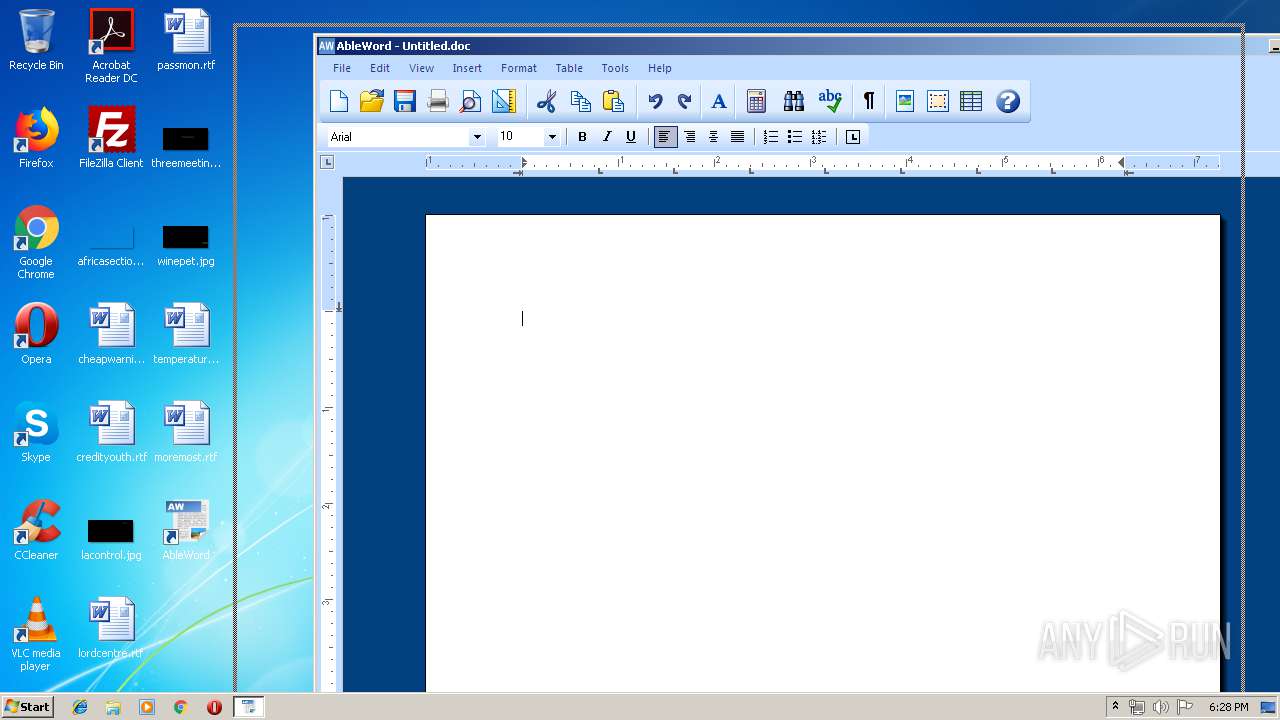Open the Help menu
This screenshot has width=1280, height=720.
[x=660, y=68]
